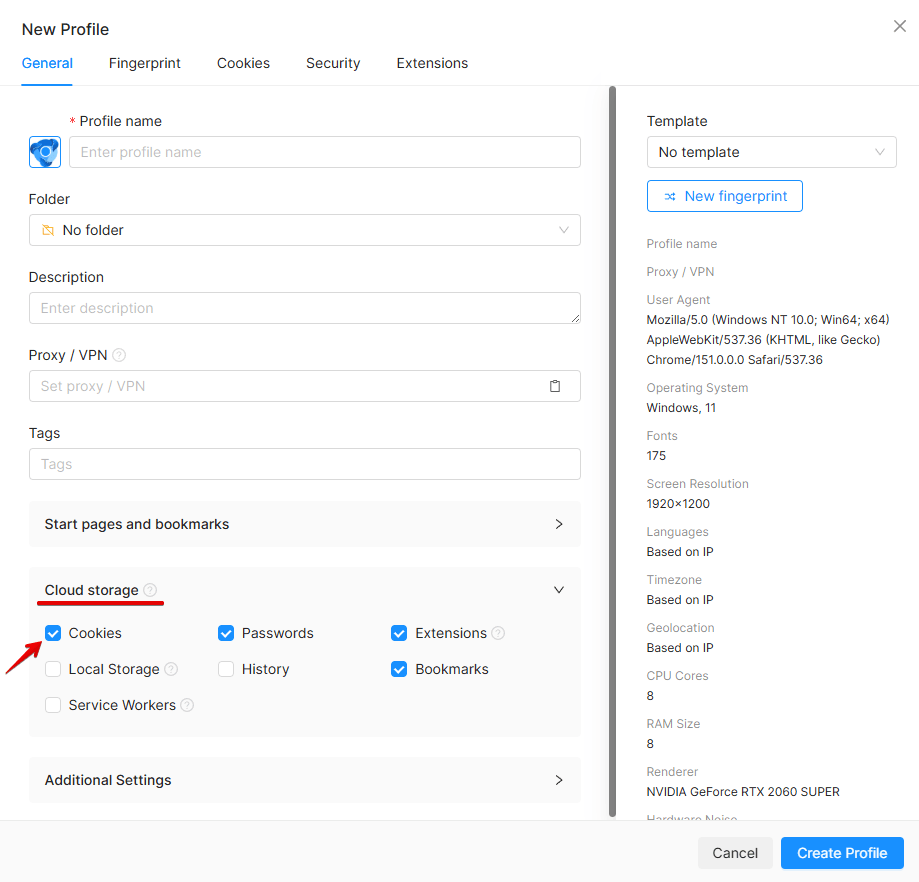Click the Windows, 11 operating system value
The width and height of the screenshot is (919, 882).
(681, 408)
